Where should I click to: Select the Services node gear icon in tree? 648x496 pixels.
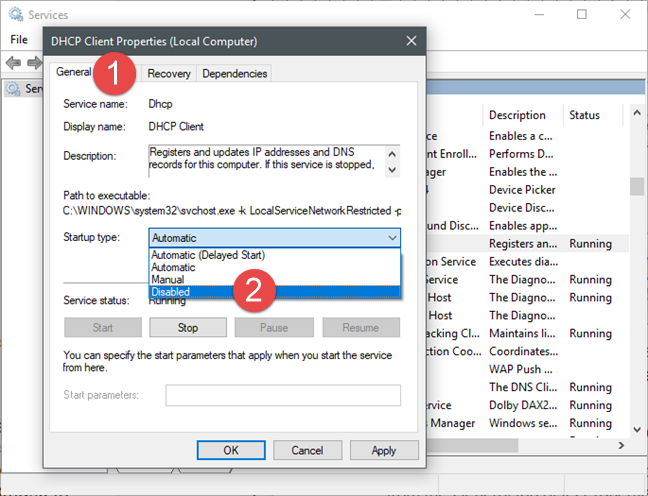(13, 88)
